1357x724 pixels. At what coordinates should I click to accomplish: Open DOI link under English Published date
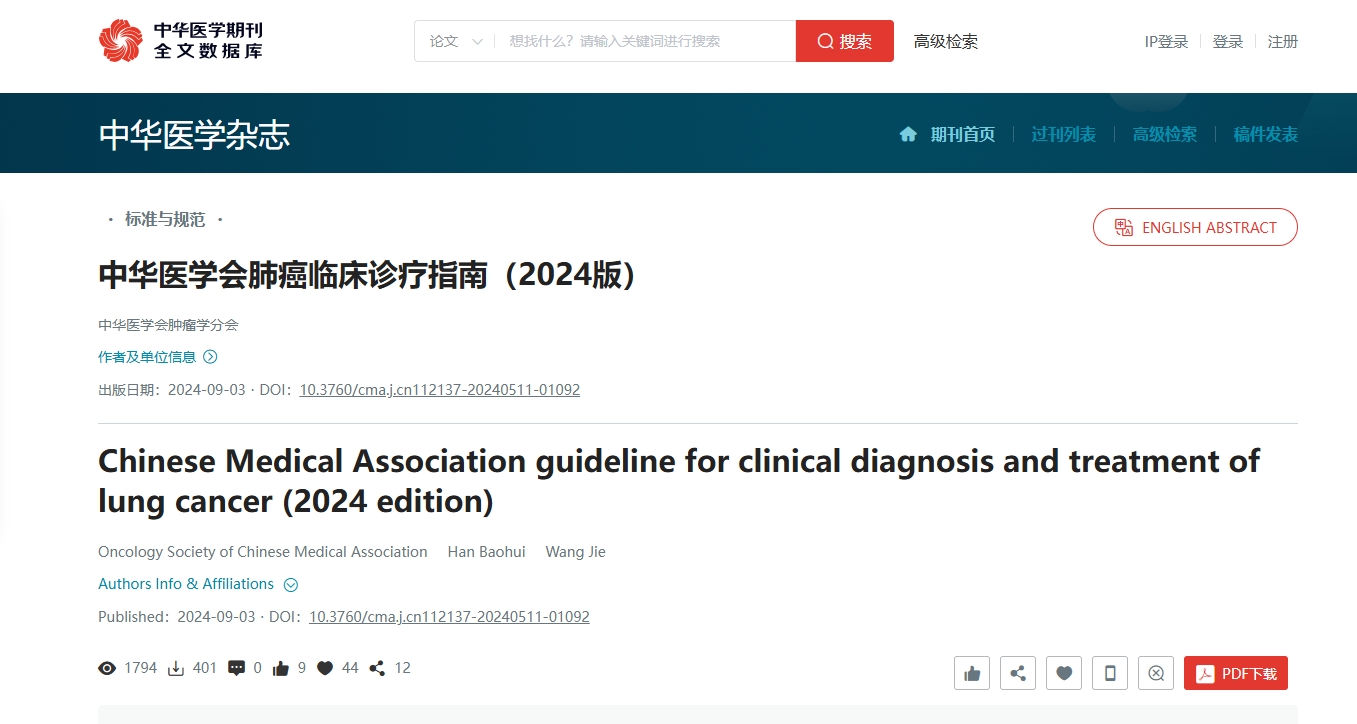coord(449,617)
